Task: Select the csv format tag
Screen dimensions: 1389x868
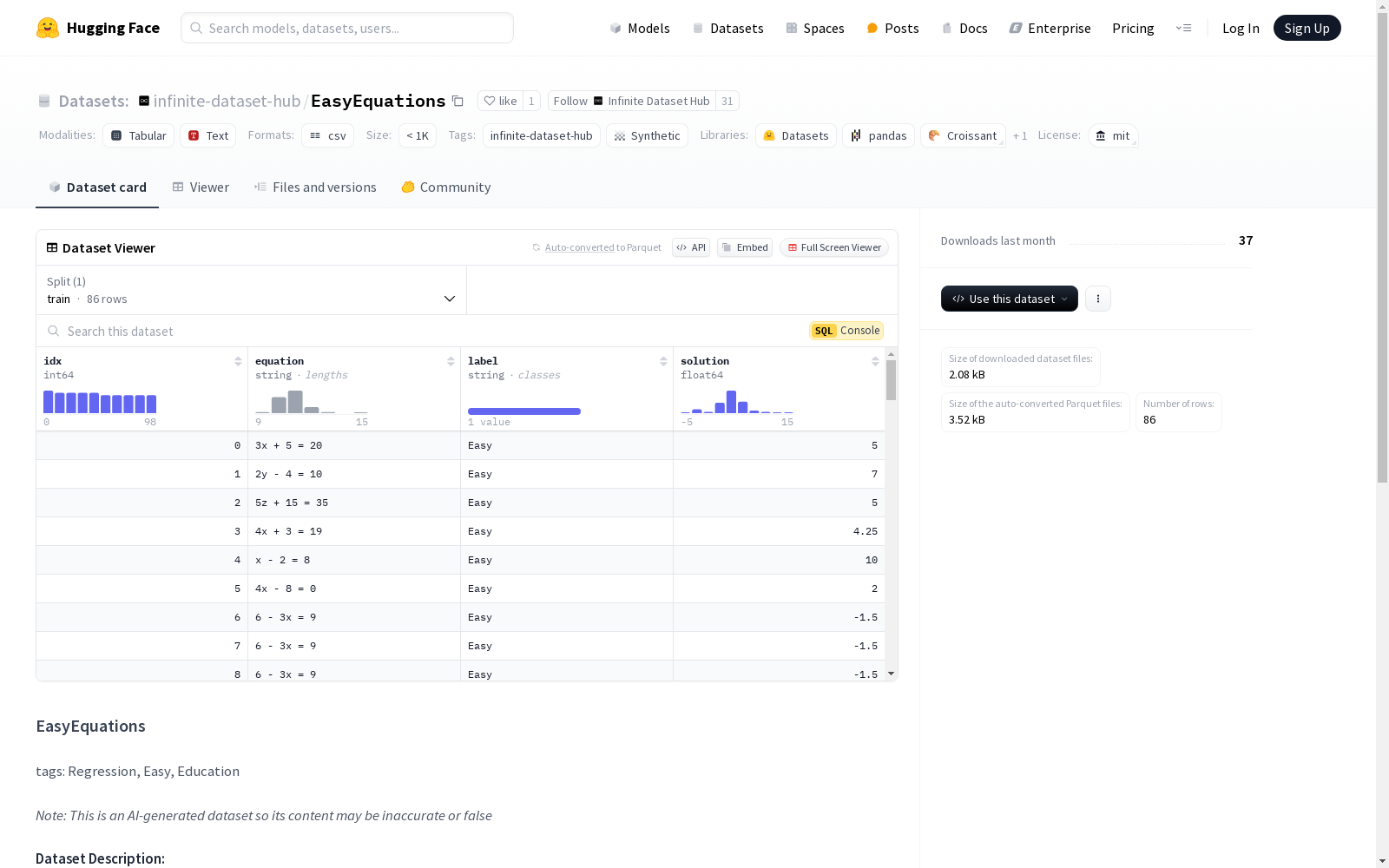Action: tap(327, 135)
